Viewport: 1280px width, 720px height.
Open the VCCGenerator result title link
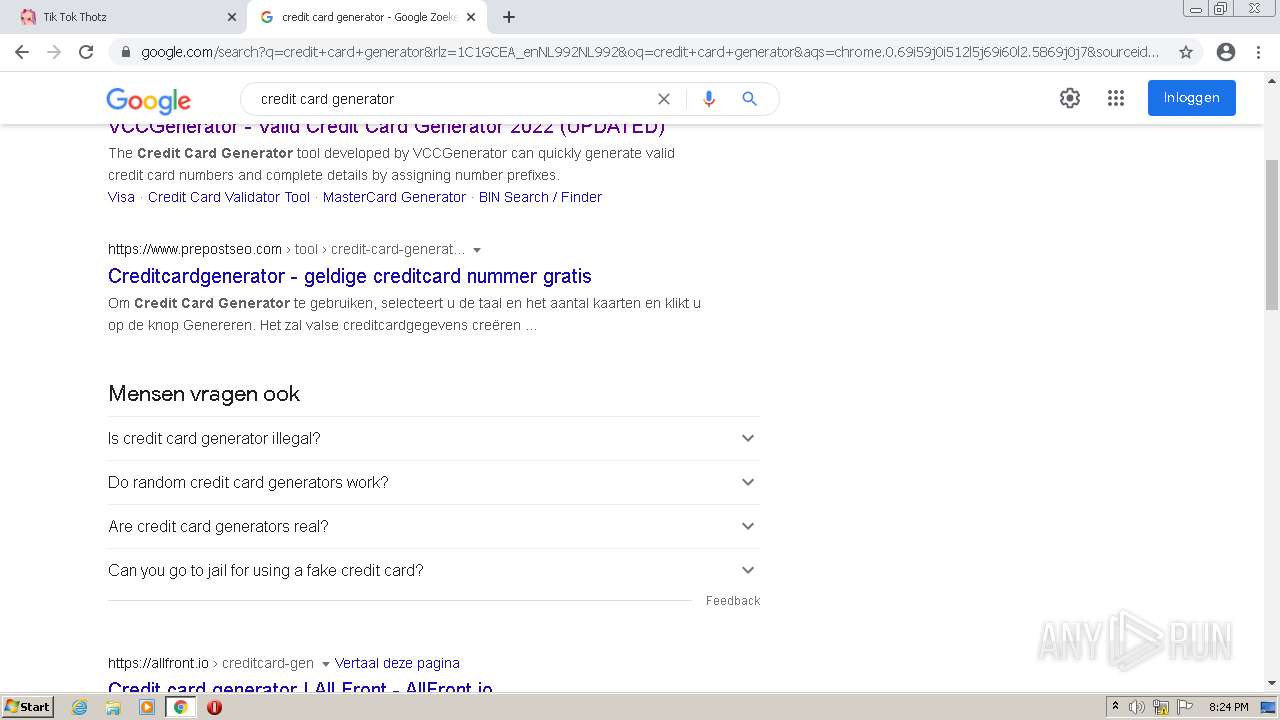click(x=386, y=127)
